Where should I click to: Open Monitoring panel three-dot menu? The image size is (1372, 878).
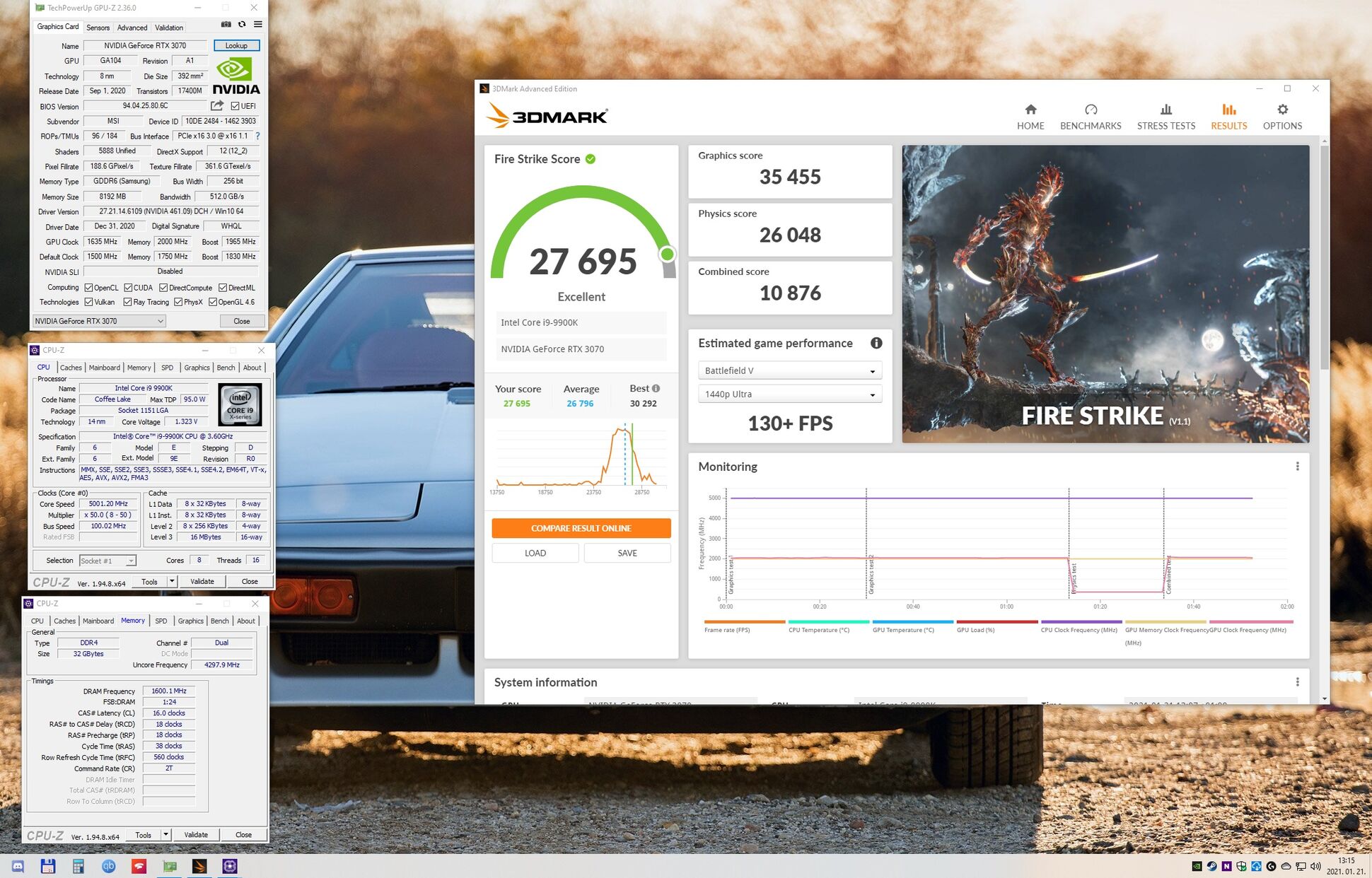pyautogui.click(x=1297, y=467)
